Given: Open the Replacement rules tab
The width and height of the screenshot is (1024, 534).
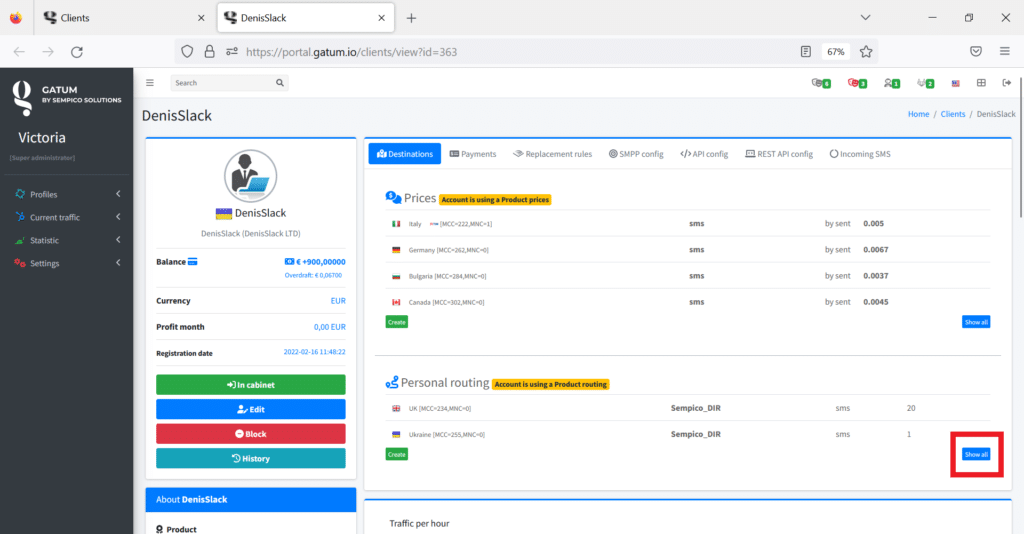Looking at the screenshot, I should tap(552, 154).
